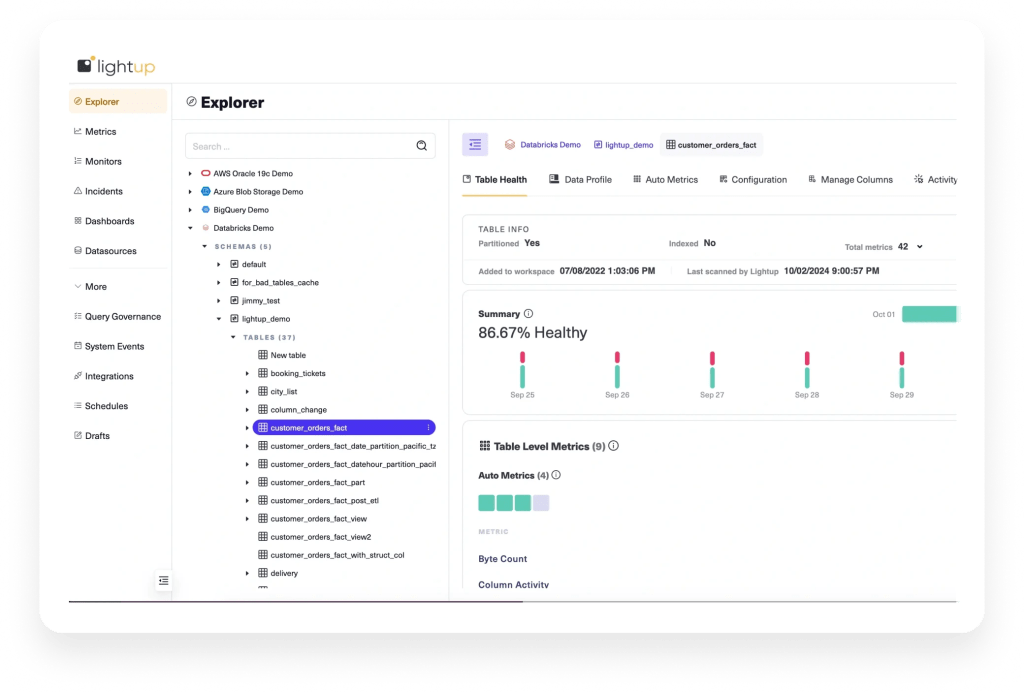Open the Summary info icon

529,314
